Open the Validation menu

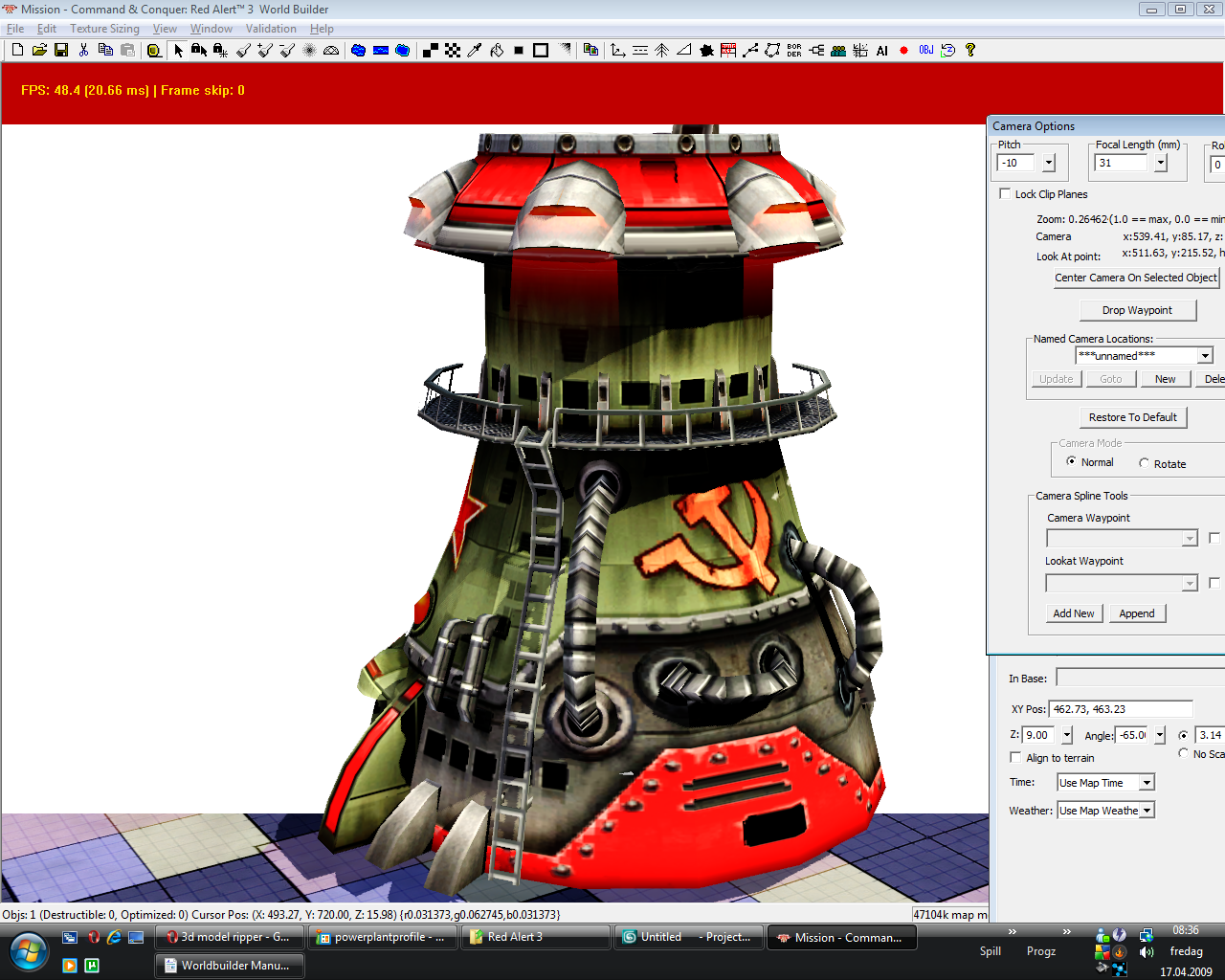click(271, 29)
